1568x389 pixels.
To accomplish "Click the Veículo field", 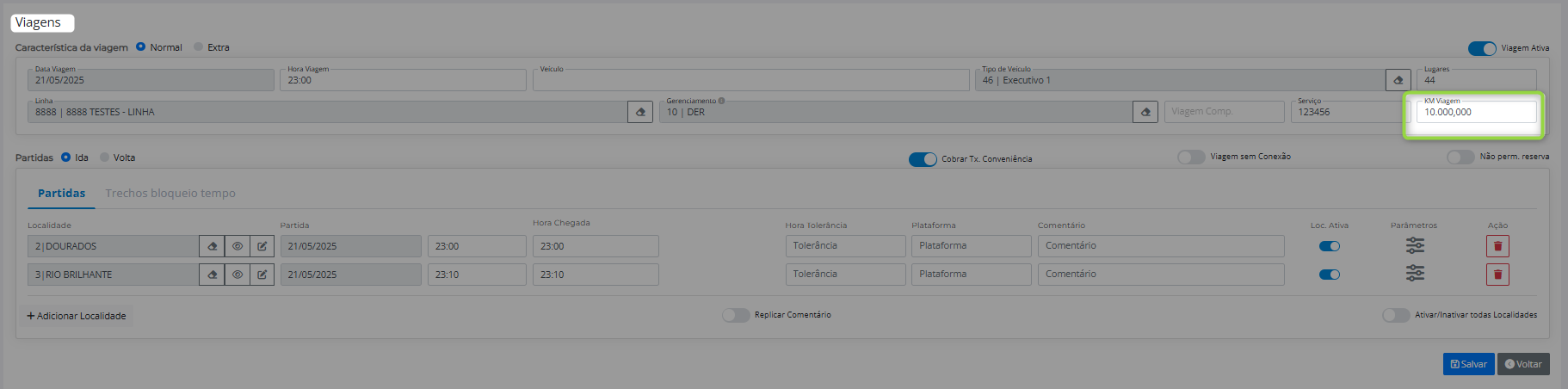I will pos(750,80).
